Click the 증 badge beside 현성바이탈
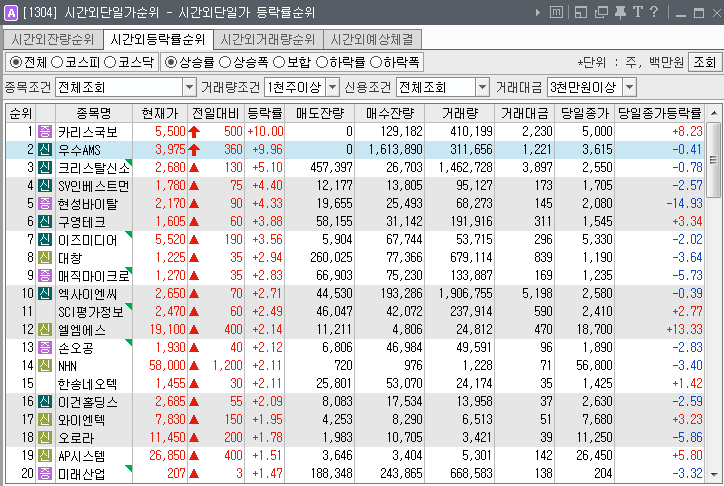Viewport: 724px width, 486px height. click(x=45, y=204)
